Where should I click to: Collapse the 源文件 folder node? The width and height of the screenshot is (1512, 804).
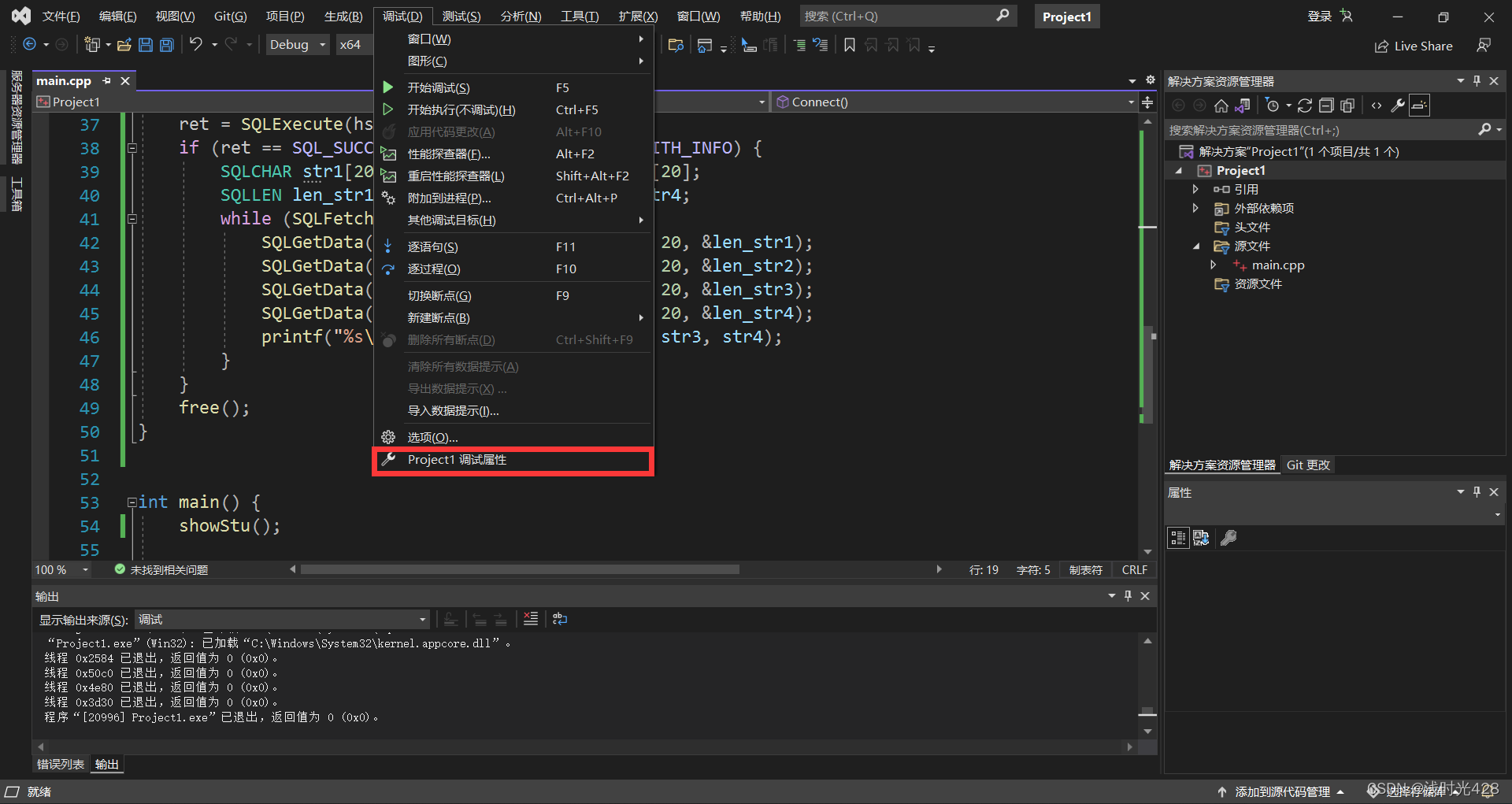[1195, 246]
